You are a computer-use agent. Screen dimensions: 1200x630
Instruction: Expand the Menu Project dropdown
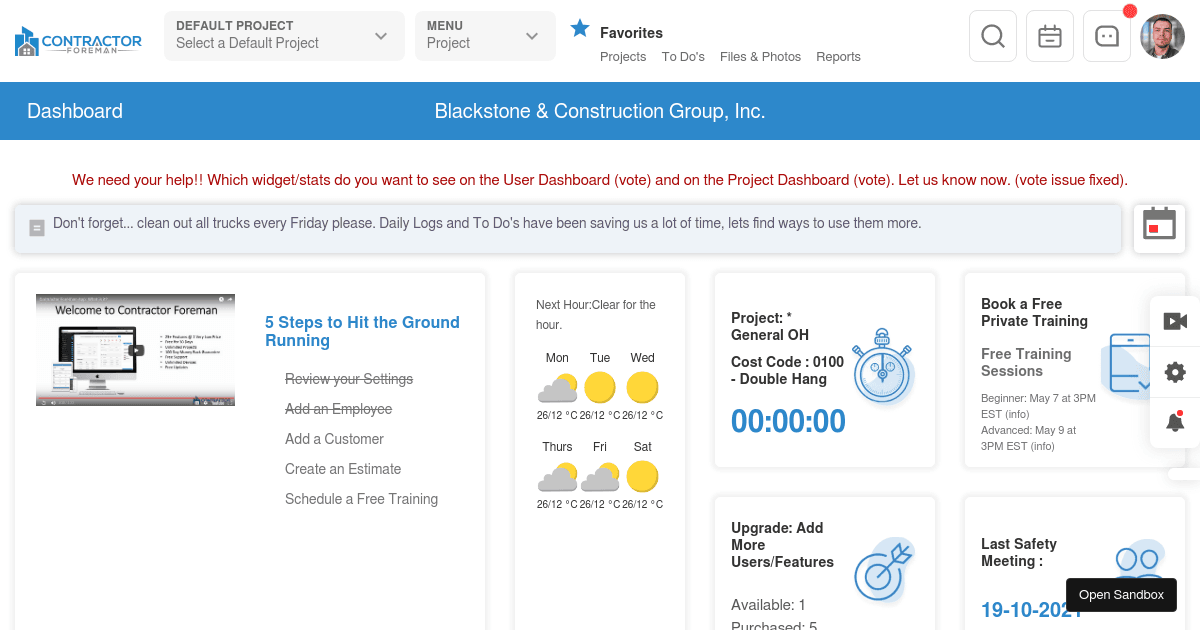[x=485, y=36]
